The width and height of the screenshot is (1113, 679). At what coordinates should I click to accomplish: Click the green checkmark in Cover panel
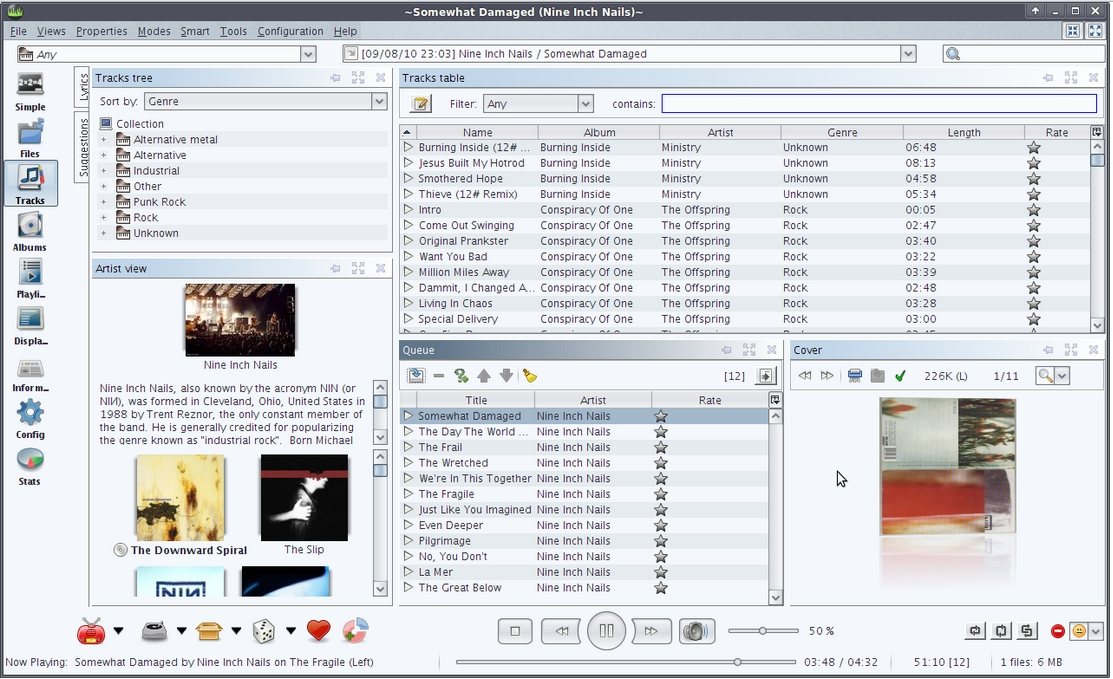(x=900, y=376)
